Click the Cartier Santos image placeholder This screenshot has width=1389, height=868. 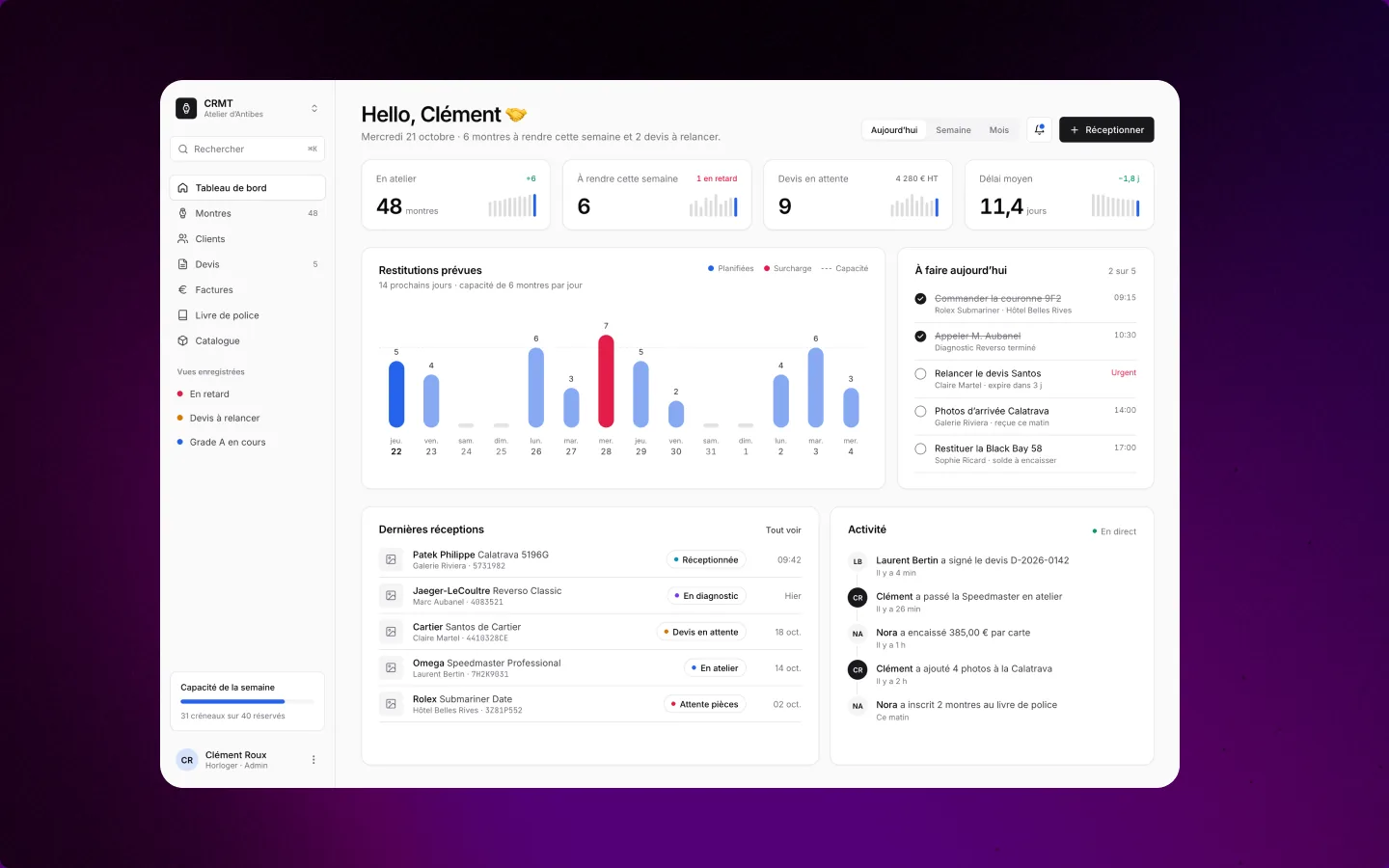tap(391, 632)
